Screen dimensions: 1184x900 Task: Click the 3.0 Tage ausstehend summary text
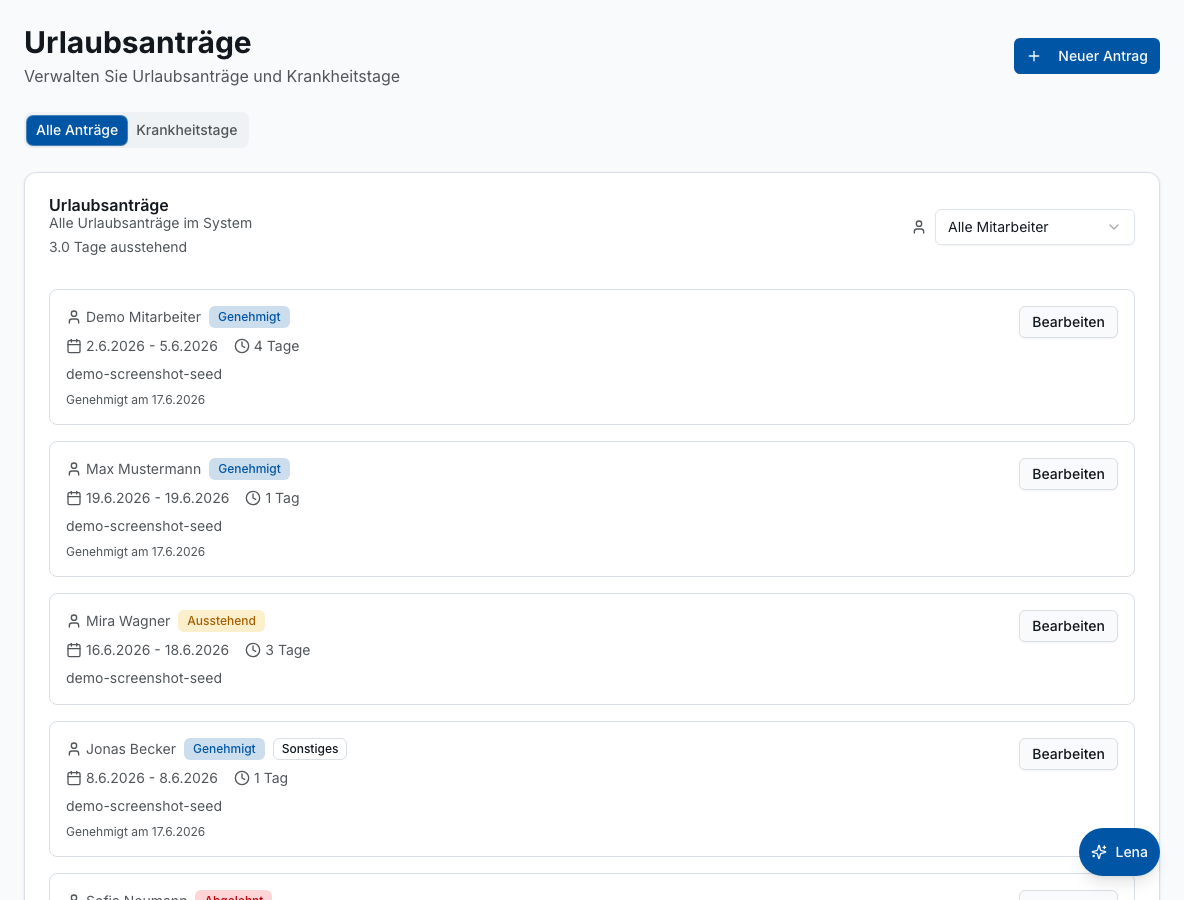point(118,248)
